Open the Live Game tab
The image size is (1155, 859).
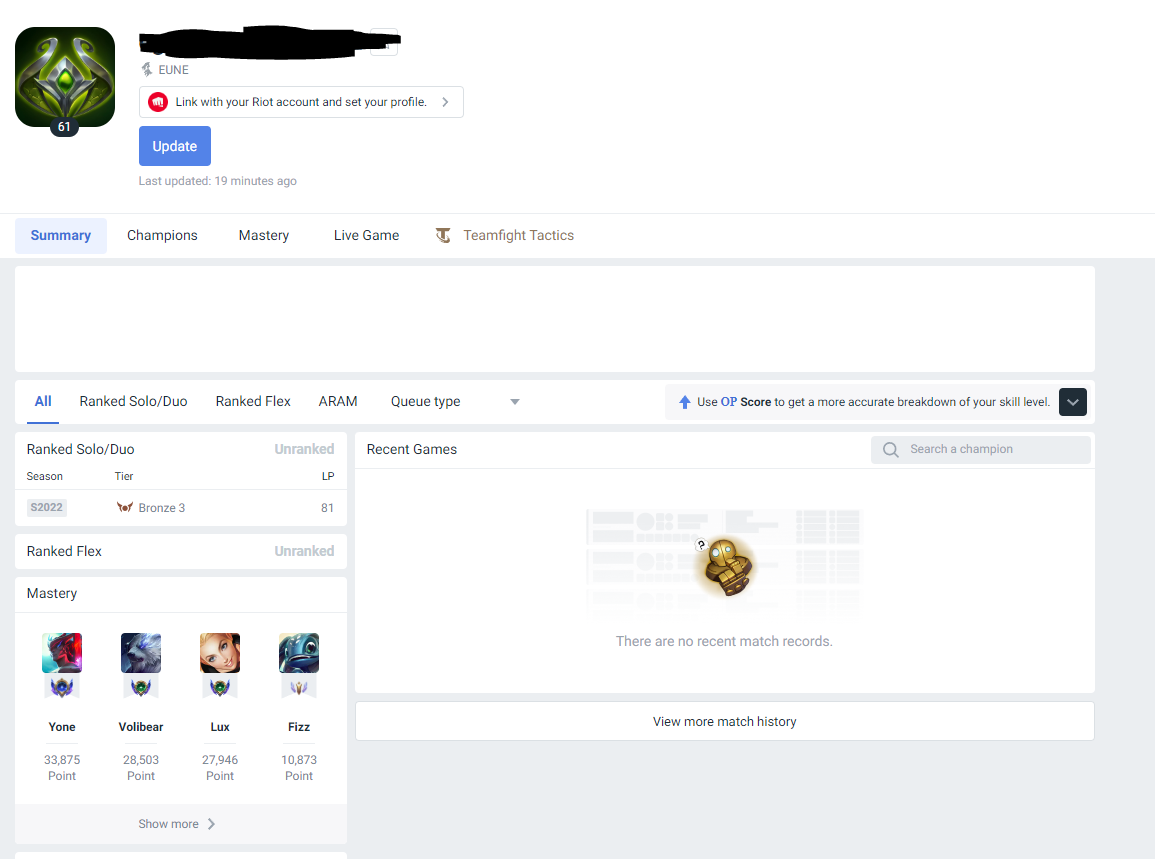coord(366,236)
